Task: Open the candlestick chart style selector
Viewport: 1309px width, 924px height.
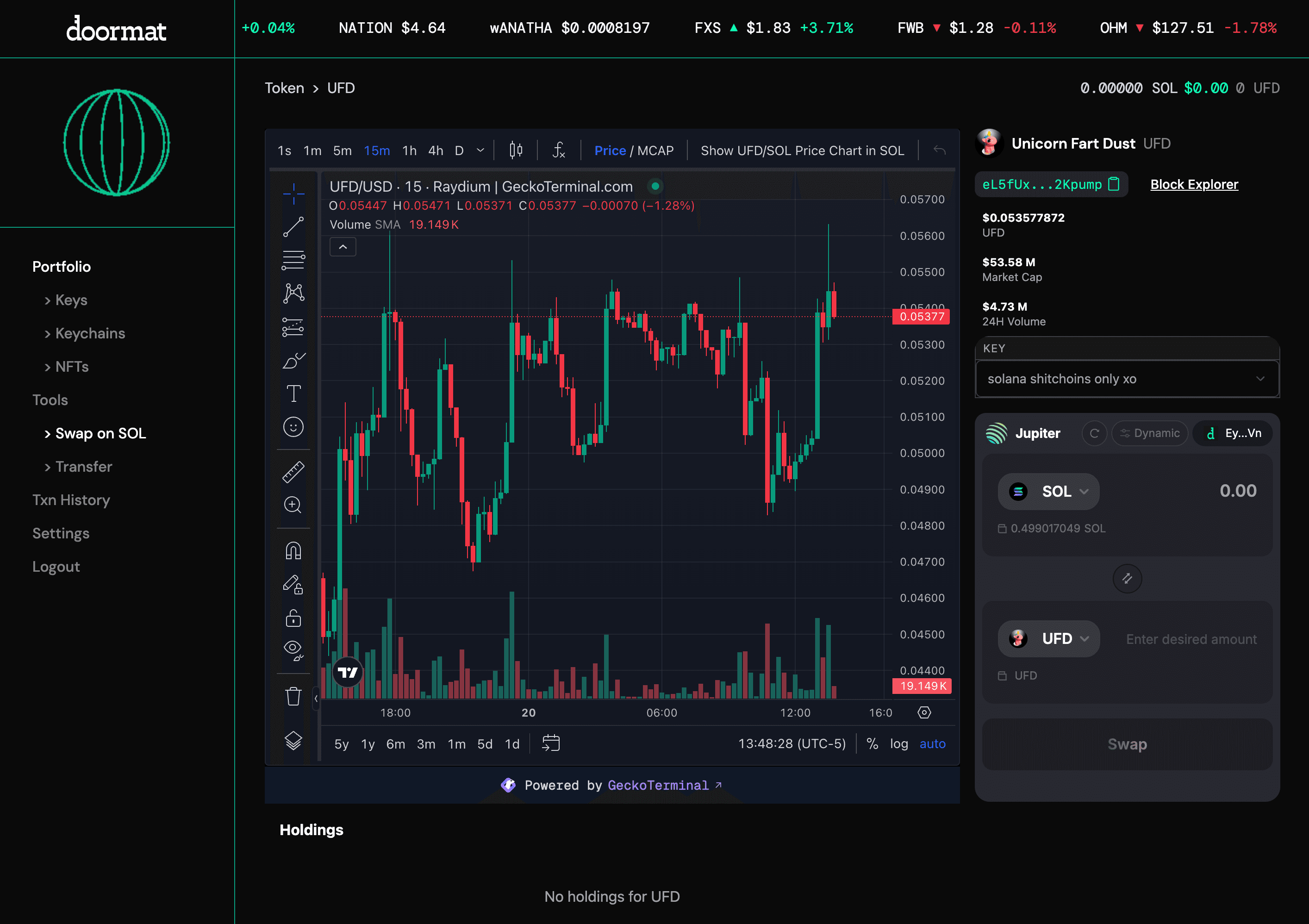Action: coord(515,150)
